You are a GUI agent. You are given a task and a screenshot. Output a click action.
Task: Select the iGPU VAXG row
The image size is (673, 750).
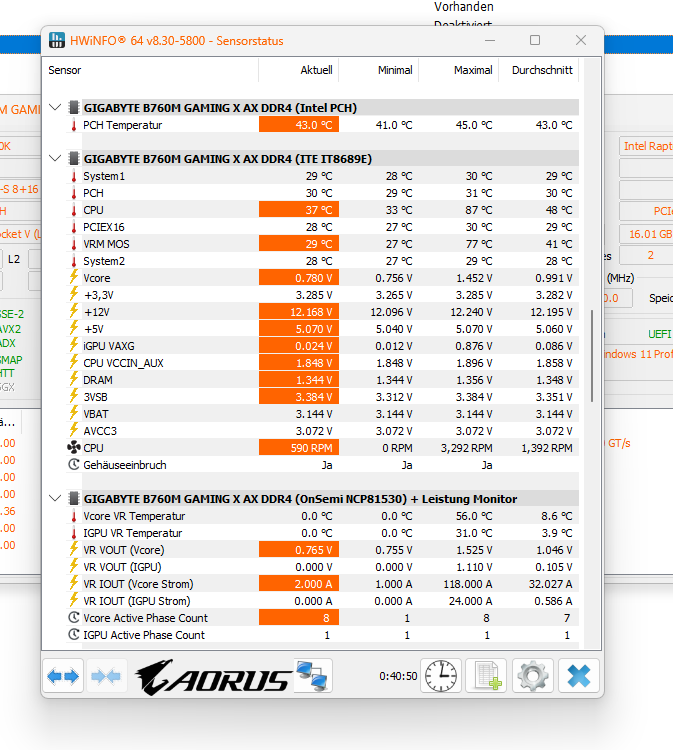[x=322, y=346]
